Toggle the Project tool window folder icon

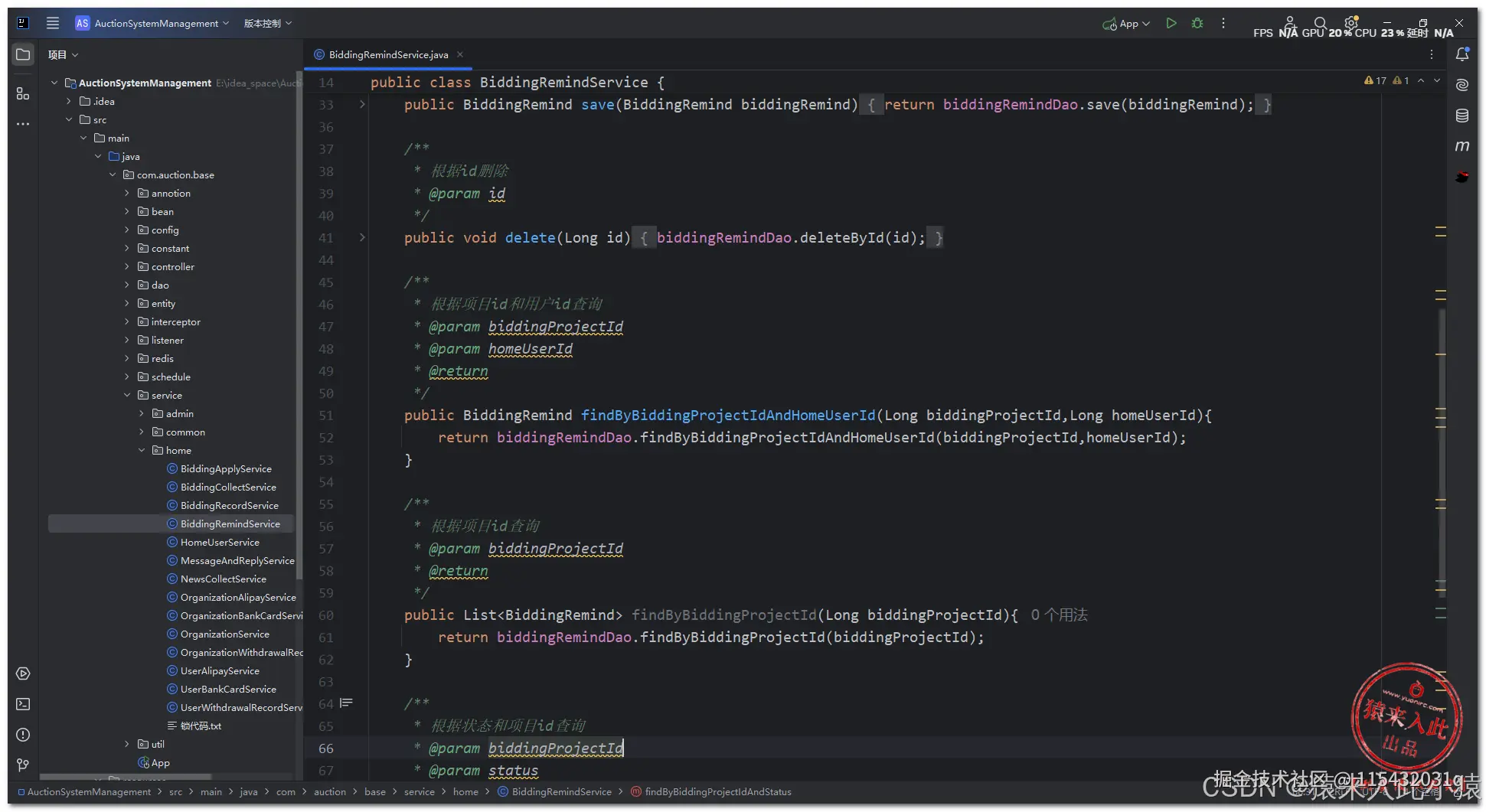[x=23, y=54]
